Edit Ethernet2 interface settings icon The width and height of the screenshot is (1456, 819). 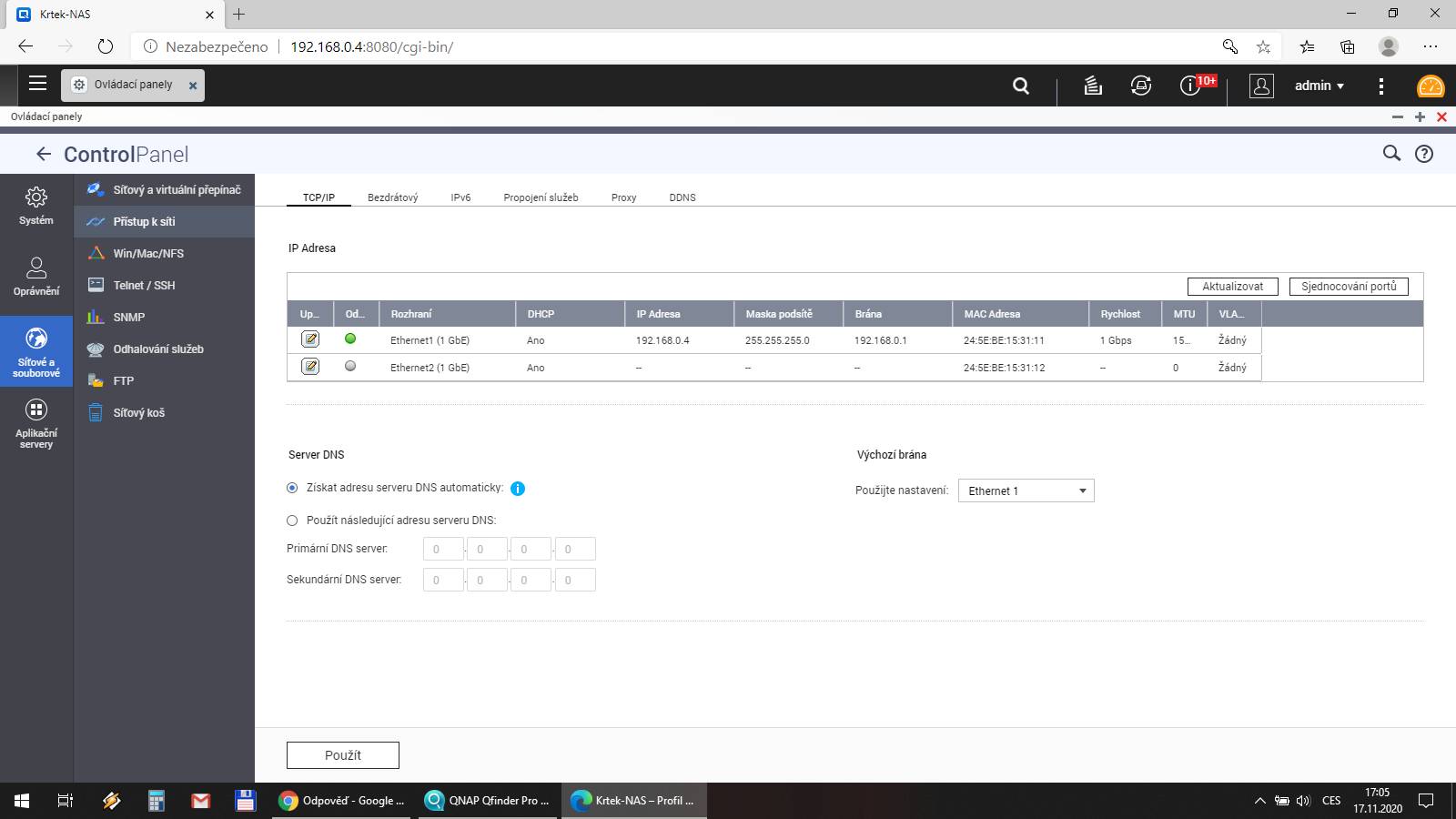pyautogui.click(x=310, y=367)
